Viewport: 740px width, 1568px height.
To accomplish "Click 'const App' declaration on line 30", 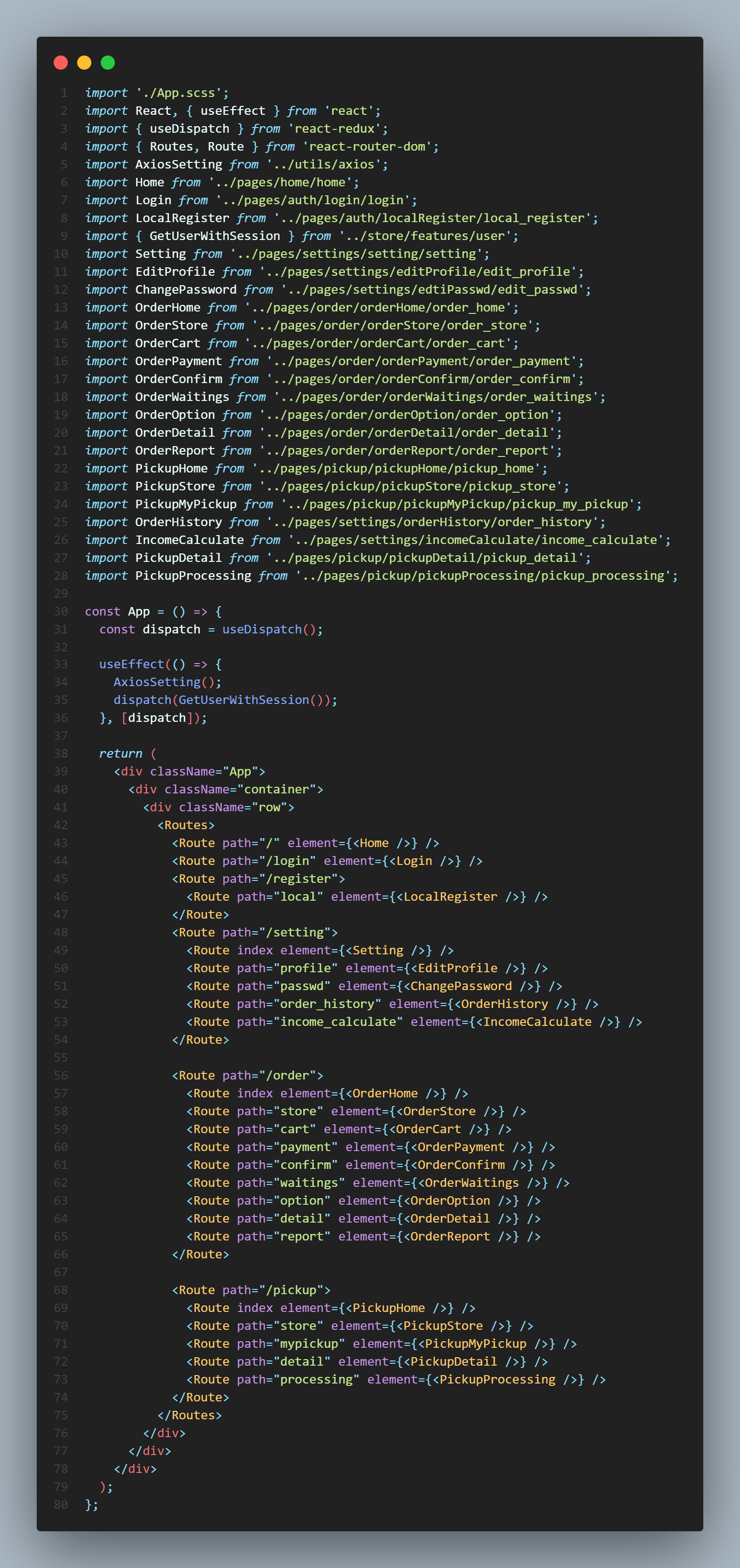I will point(118,612).
